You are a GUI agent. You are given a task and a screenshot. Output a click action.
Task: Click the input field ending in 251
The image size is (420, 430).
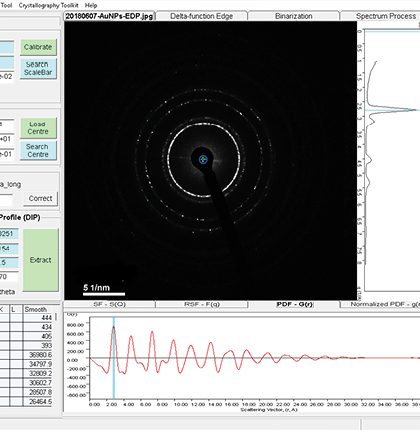click(9, 234)
